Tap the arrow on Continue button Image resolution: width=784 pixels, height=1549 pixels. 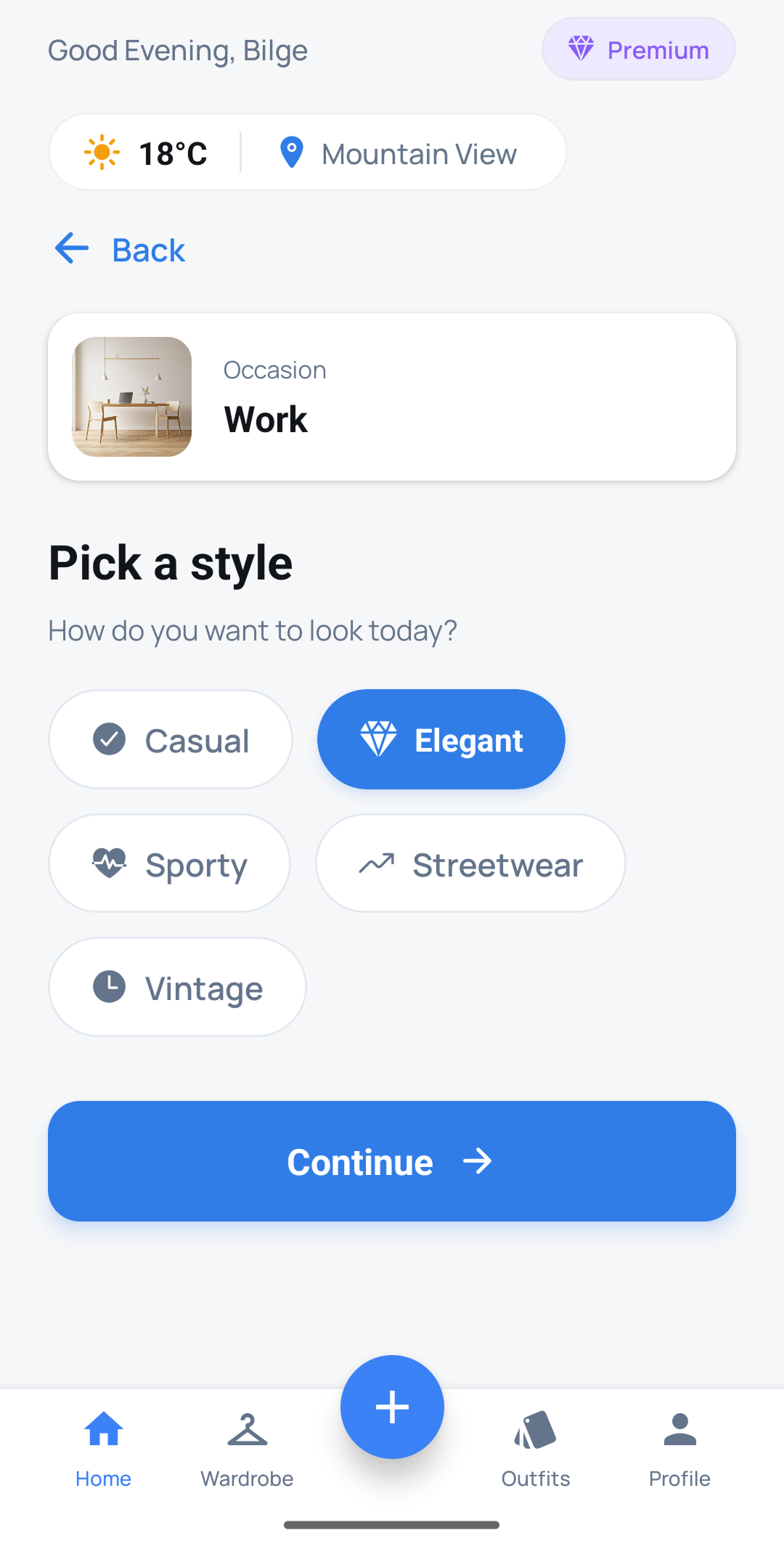point(478,1161)
